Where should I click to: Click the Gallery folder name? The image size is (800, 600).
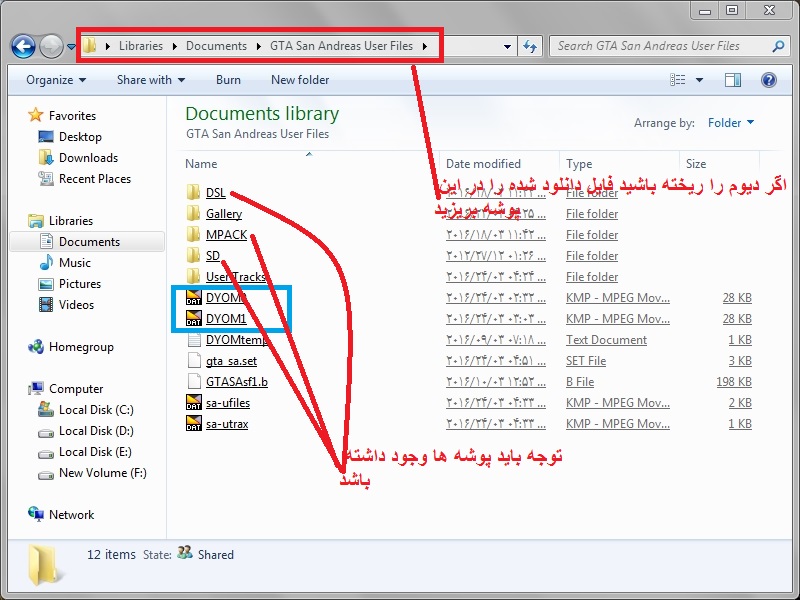click(x=224, y=214)
